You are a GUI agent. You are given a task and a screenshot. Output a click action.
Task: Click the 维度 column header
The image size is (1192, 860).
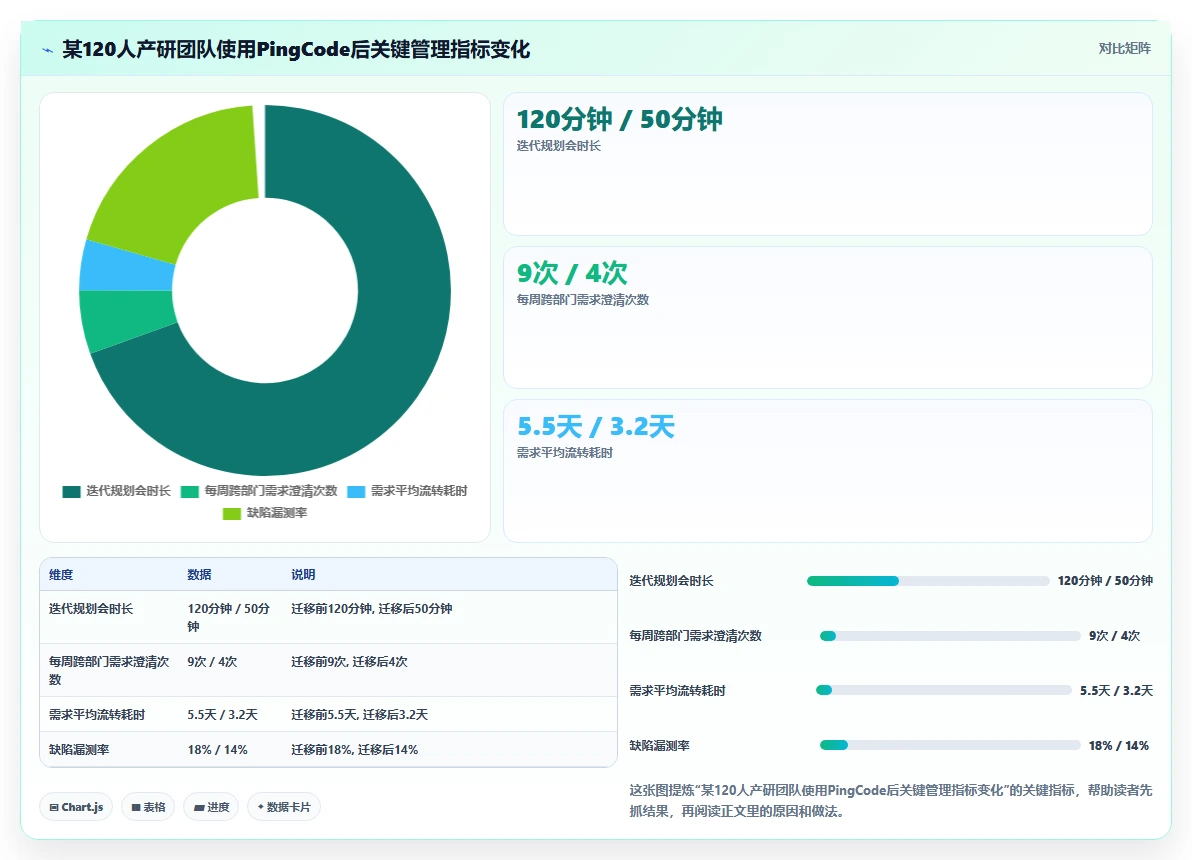coord(62,575)
